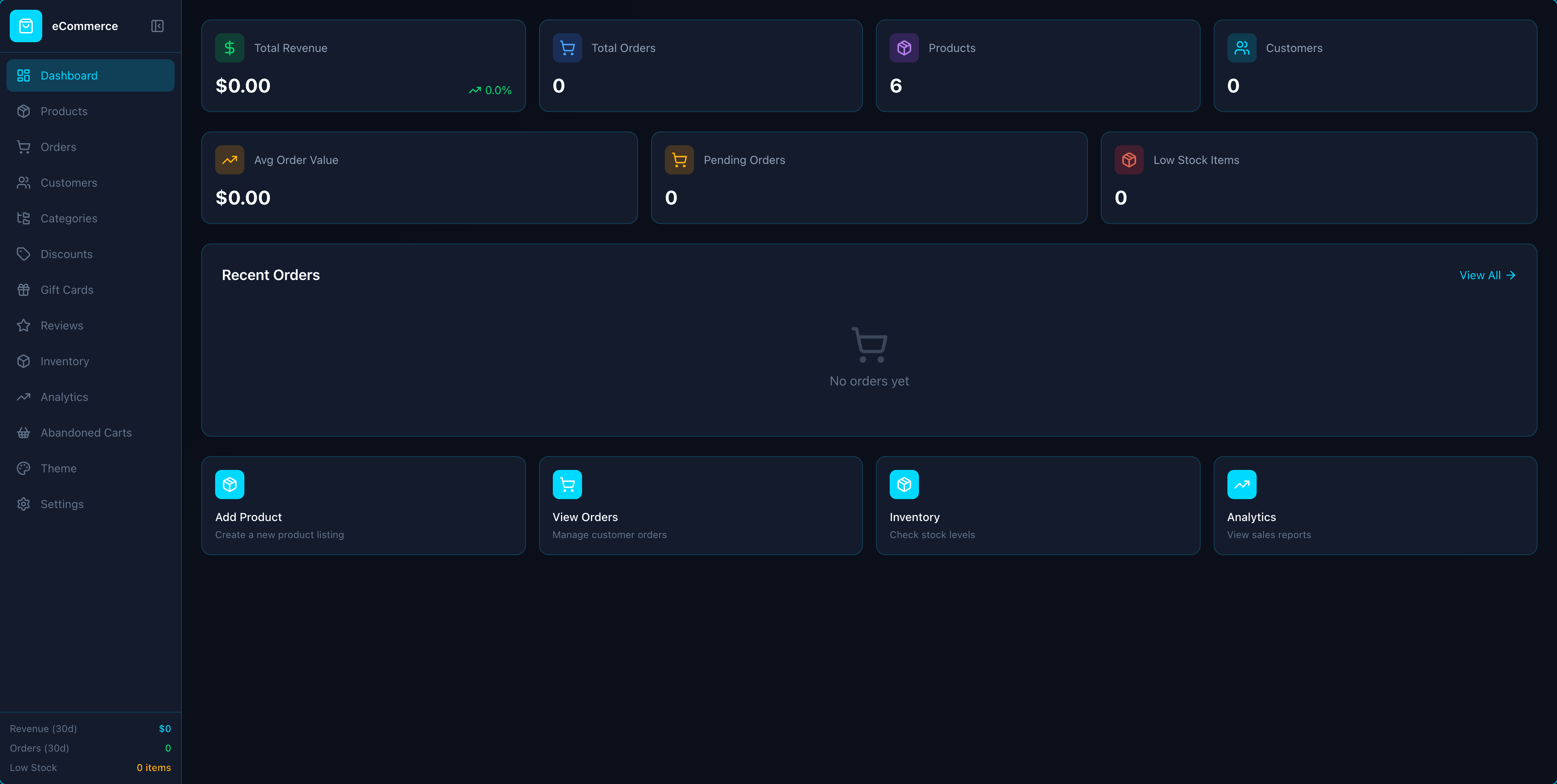Click the Discounts tag icon
This screenshot has height=784, width=1557.
pos(24,254)
